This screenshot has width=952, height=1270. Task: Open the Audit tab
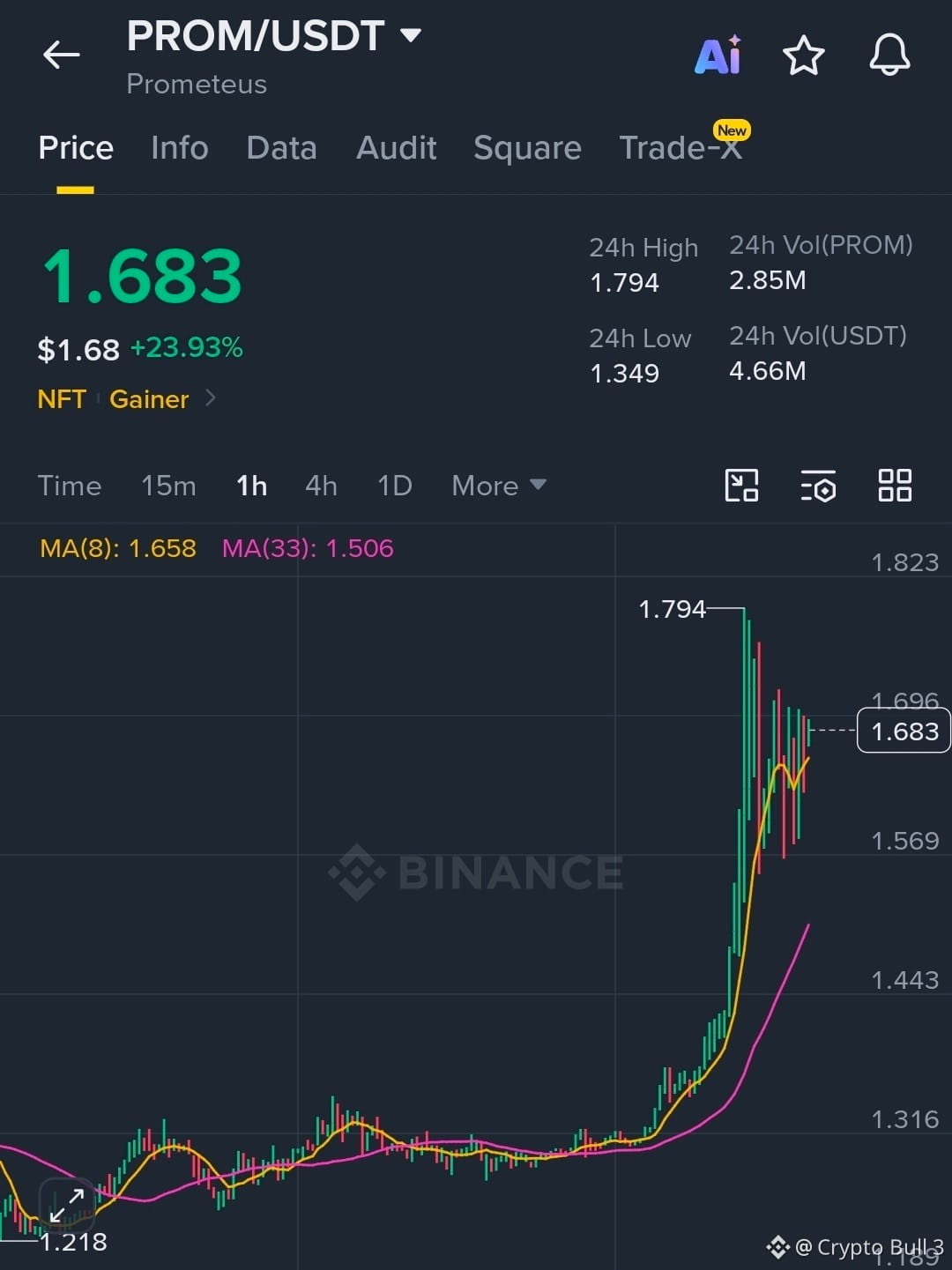[x=396, y=147]
